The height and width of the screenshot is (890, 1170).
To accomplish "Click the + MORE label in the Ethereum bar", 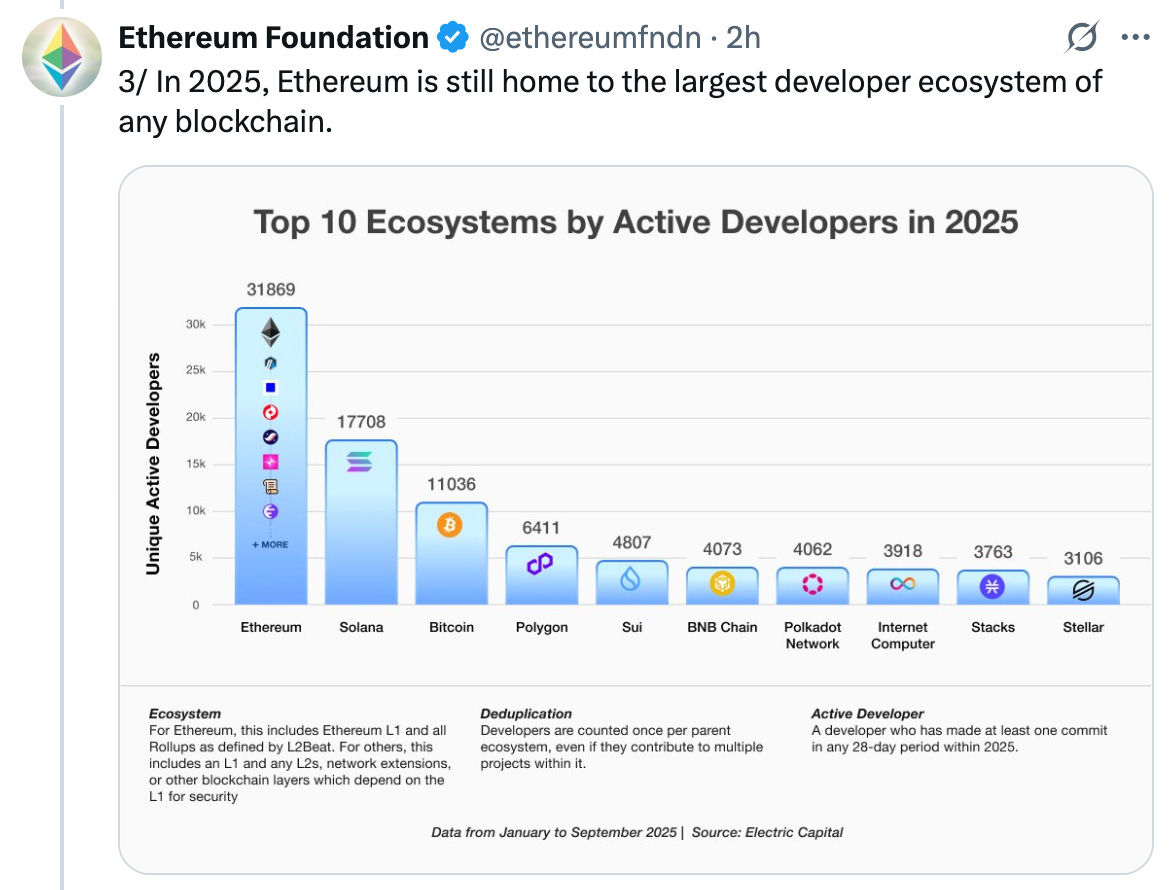I will [270, 545].
